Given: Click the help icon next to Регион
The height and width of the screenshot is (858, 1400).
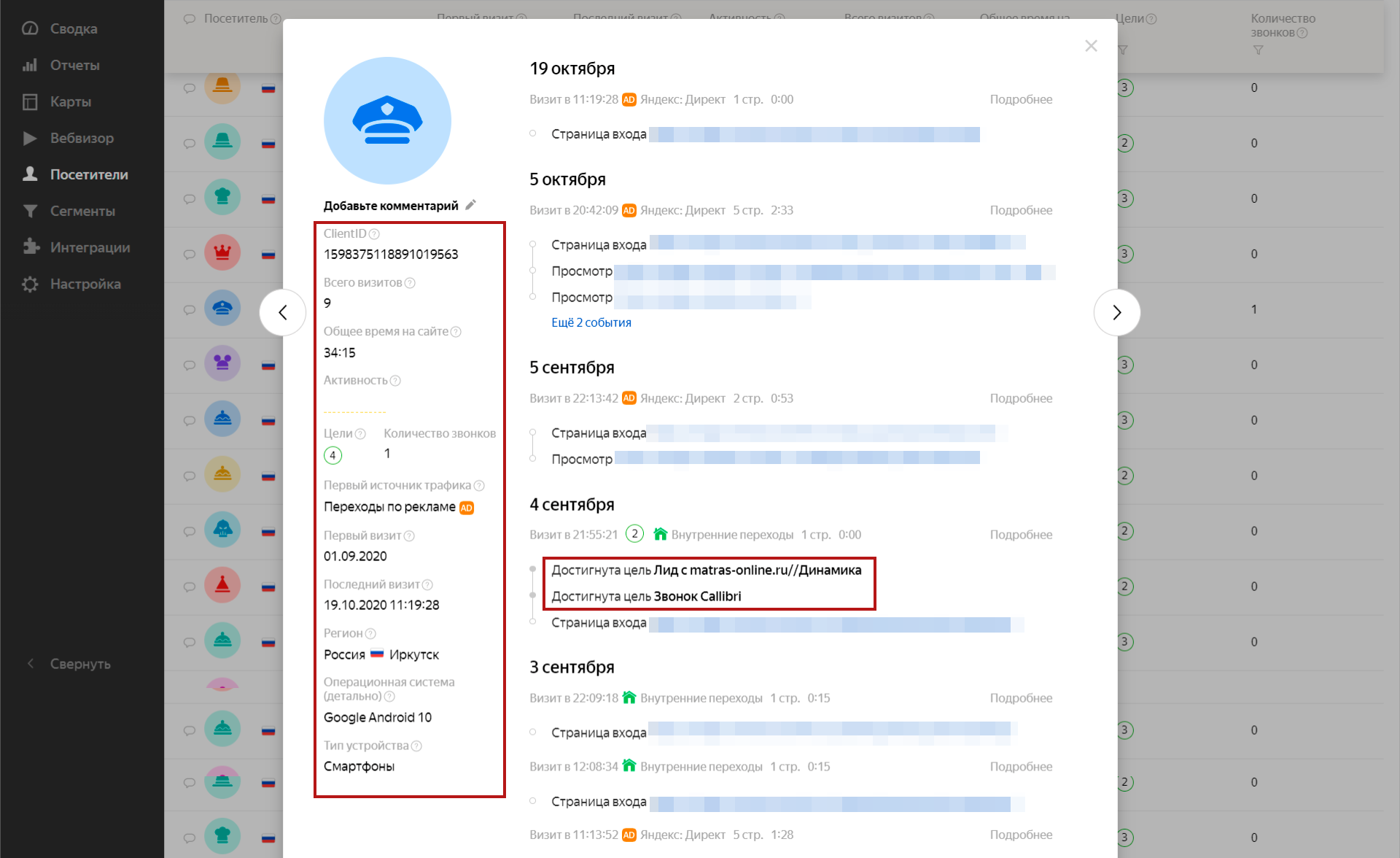Looking at the screenshot, I should (370, 634).
